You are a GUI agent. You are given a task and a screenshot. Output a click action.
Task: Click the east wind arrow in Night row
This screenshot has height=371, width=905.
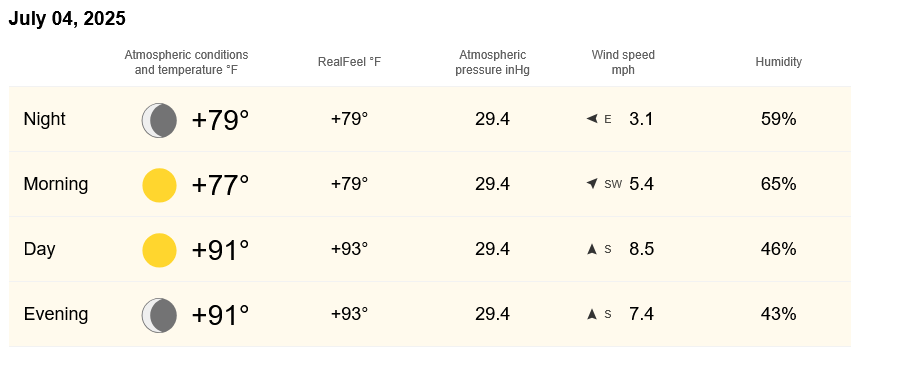[x=592, y=119]
